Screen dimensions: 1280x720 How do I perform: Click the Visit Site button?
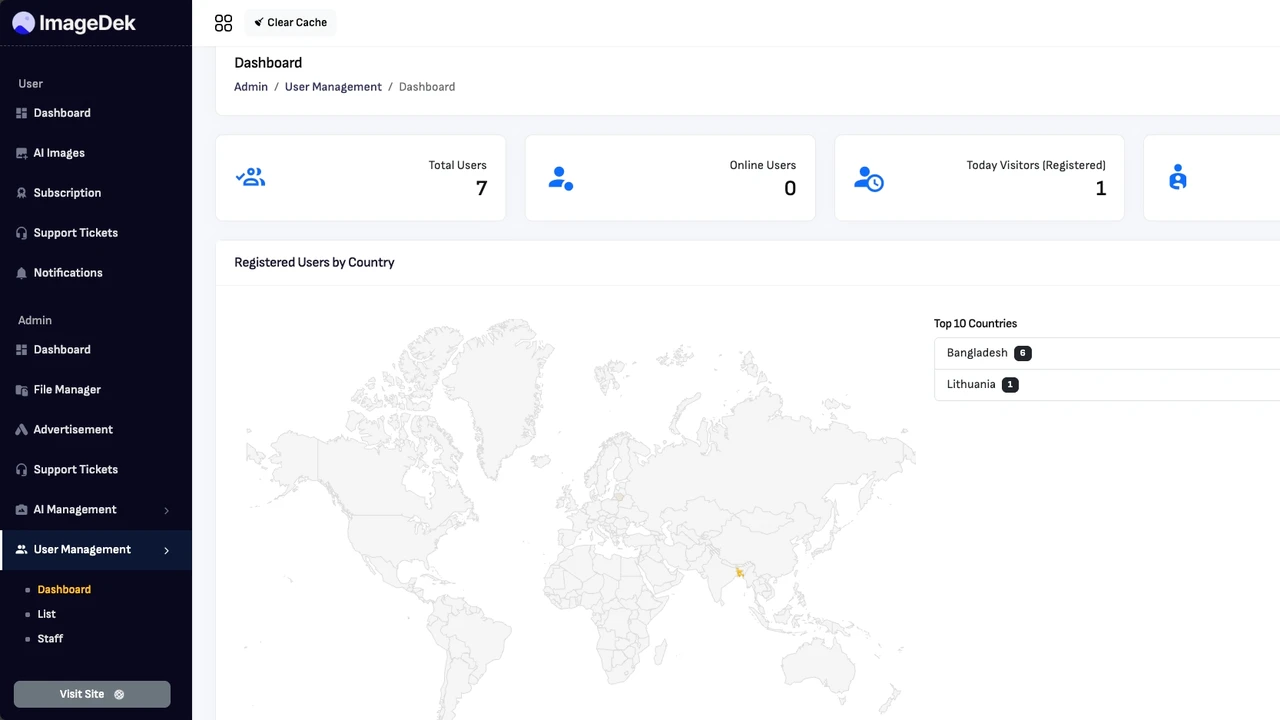[x=92, y=694]
